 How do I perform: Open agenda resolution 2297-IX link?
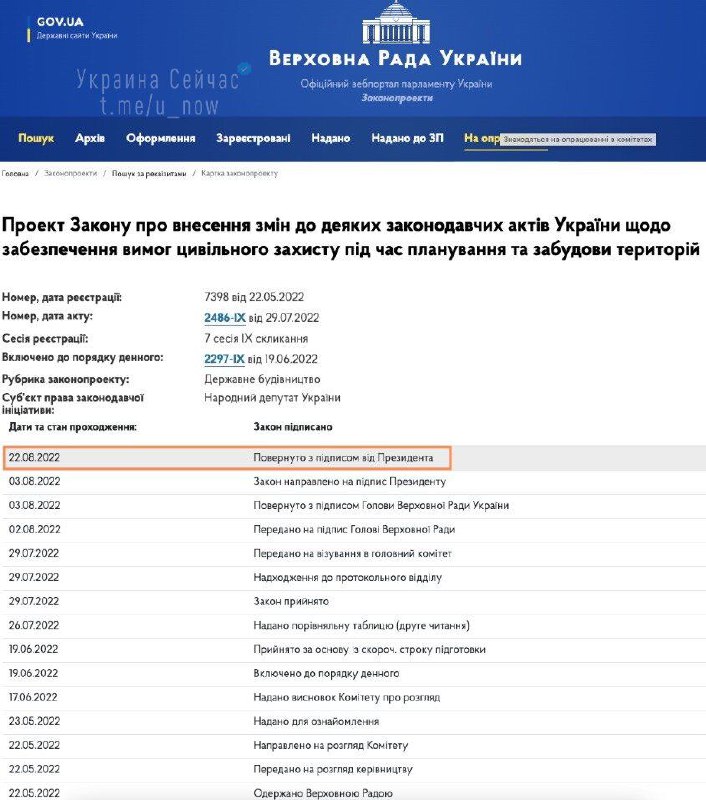click(x=224, y=358)
